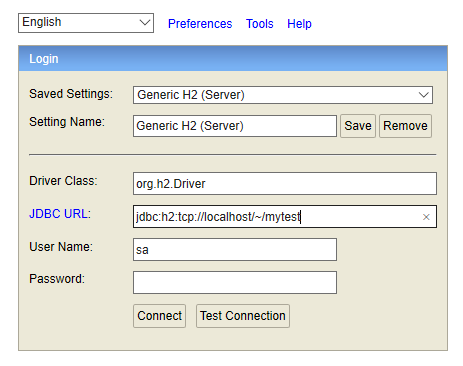Expand the Saved Settings dropdown

click(283, 95)
